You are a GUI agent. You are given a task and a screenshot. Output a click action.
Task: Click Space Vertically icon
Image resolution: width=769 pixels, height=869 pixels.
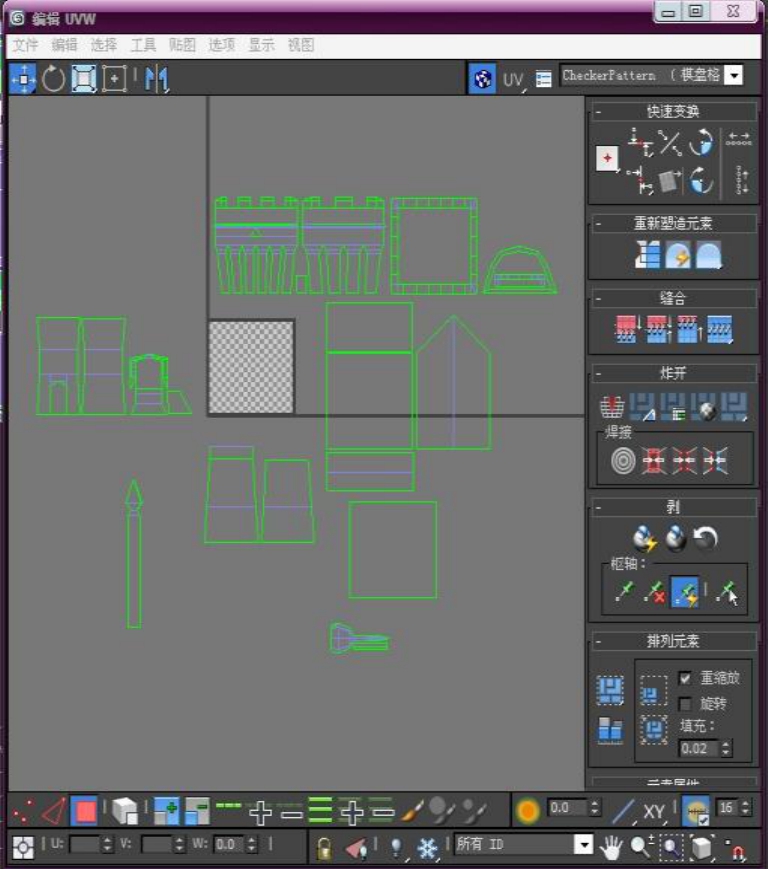pos(742,180)
